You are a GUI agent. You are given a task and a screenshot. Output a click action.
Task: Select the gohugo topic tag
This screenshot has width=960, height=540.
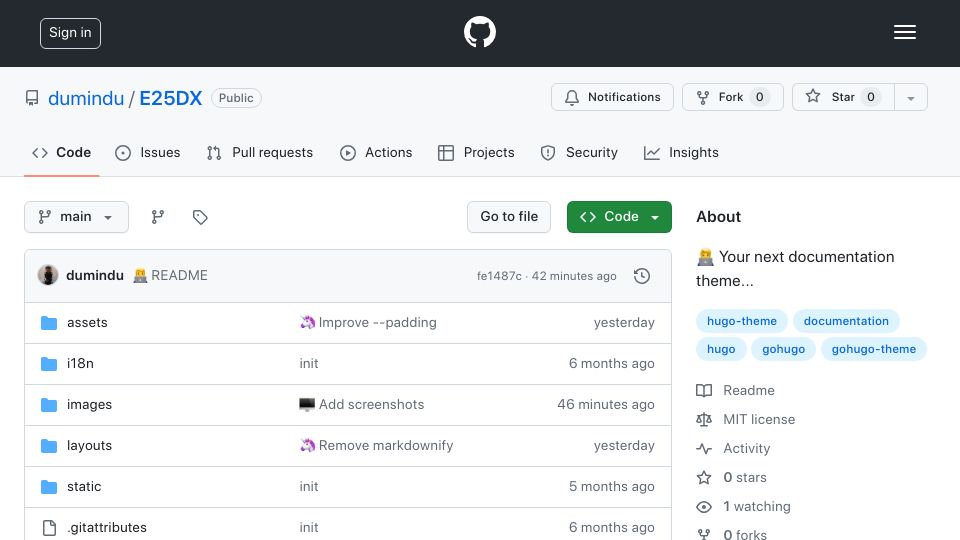tap(784, 349)
